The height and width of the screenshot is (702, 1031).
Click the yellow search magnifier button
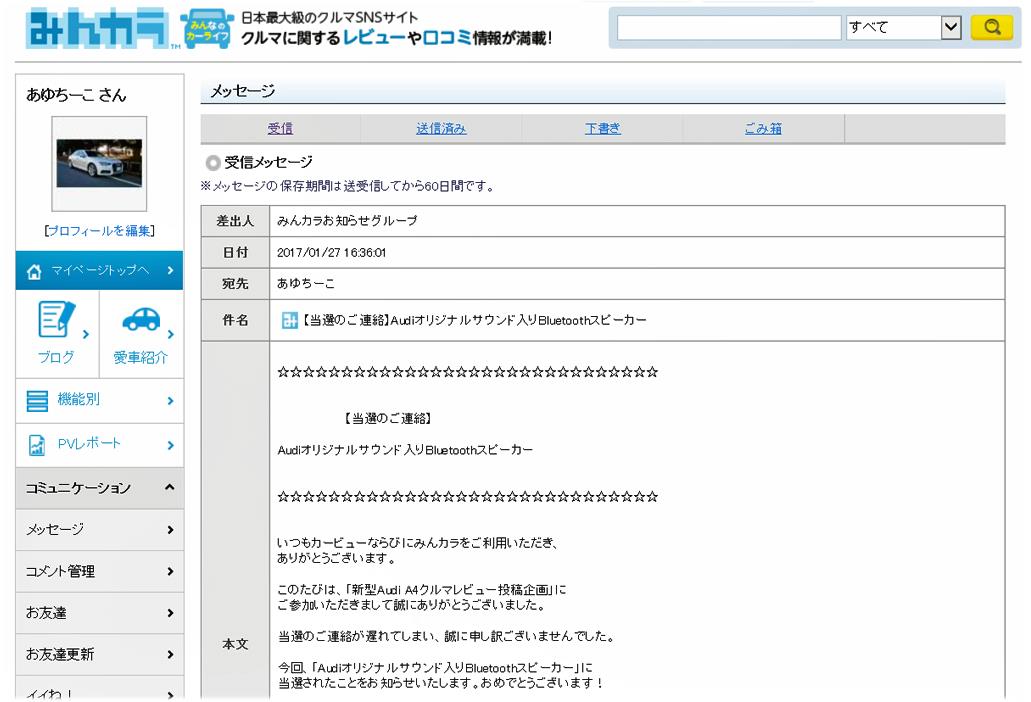(x=992, y=28)
